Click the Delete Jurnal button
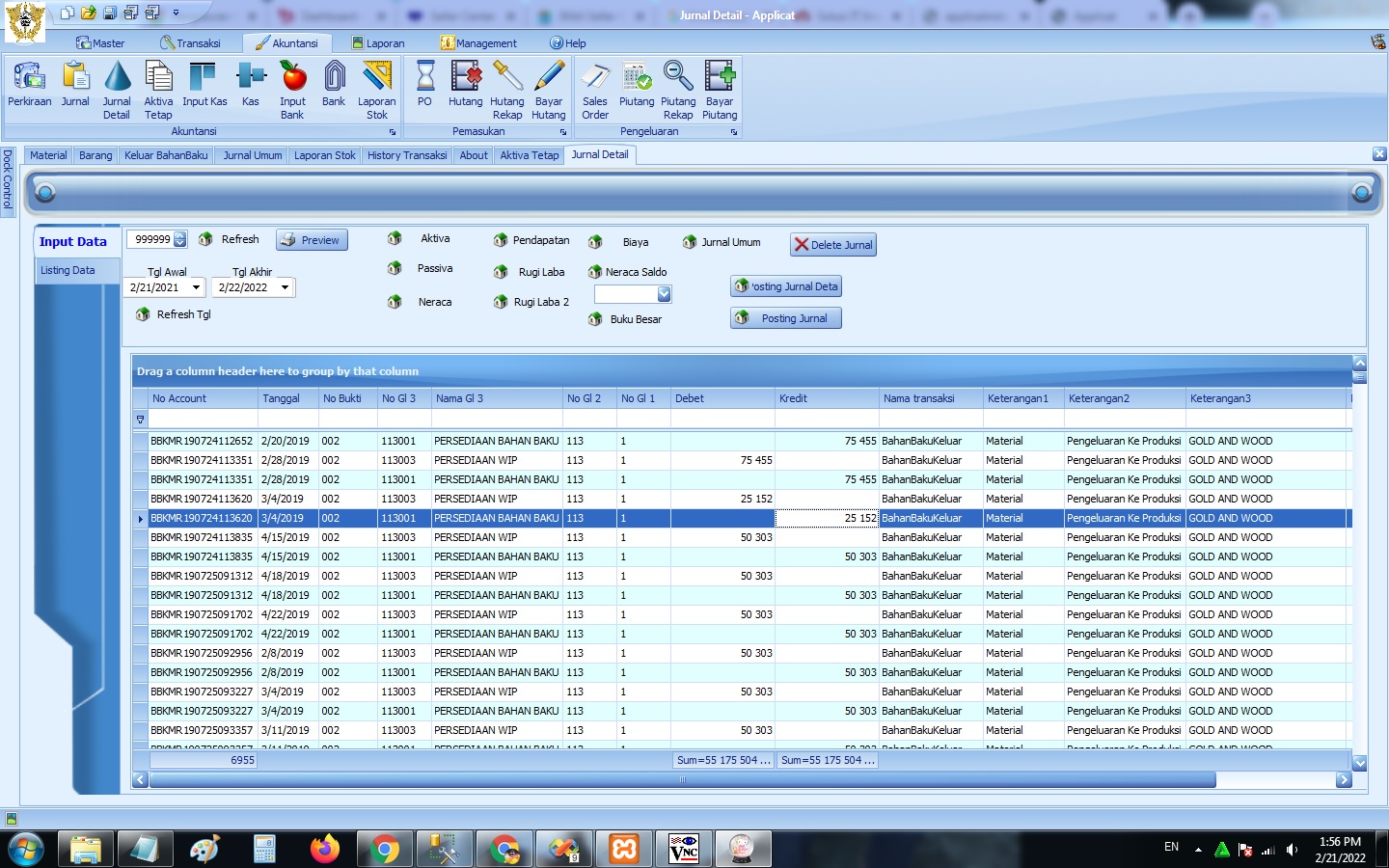The width and height of the screenshot is (1389, 868). (x=833, y=245)
